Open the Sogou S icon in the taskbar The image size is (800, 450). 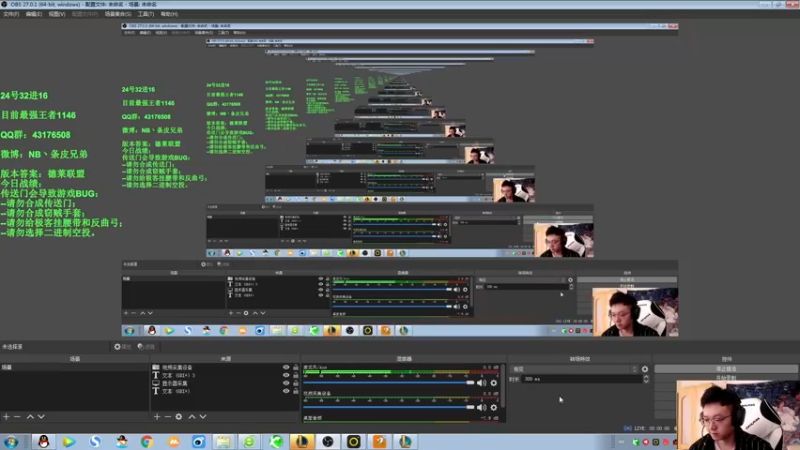point(95,441)
